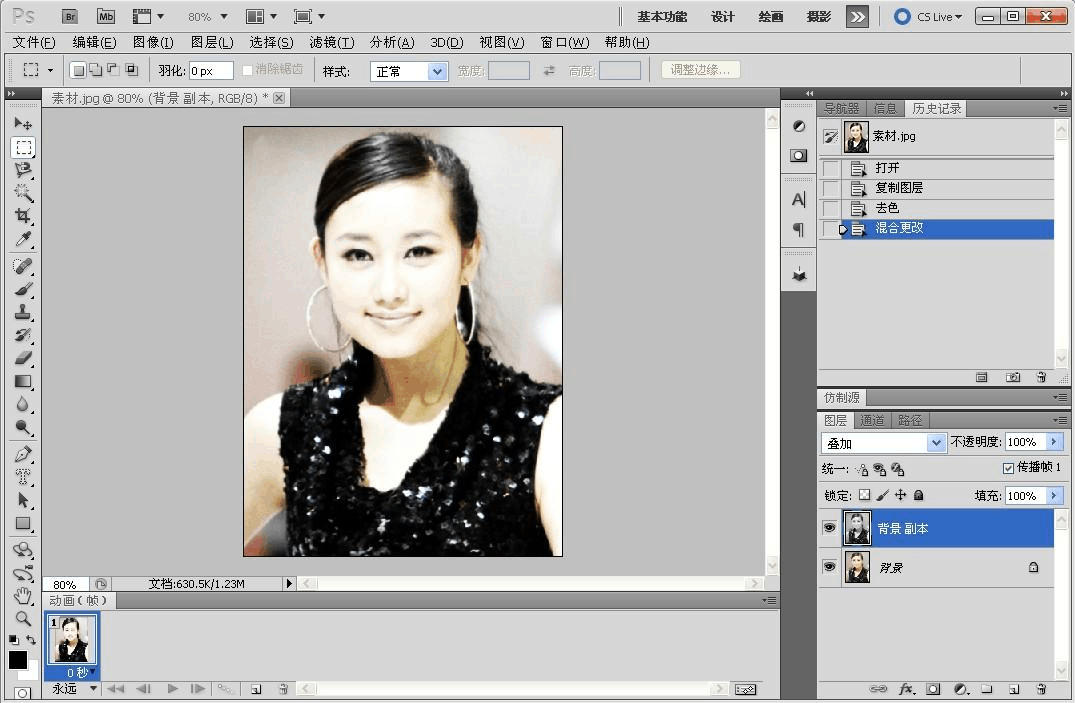The image size is (1075, 703).
Task: Select the Blur tool
Action: (x=23, y=404)
